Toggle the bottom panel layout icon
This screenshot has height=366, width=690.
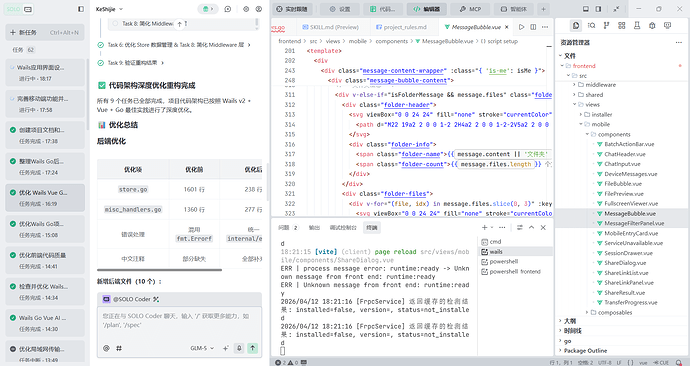586,9
